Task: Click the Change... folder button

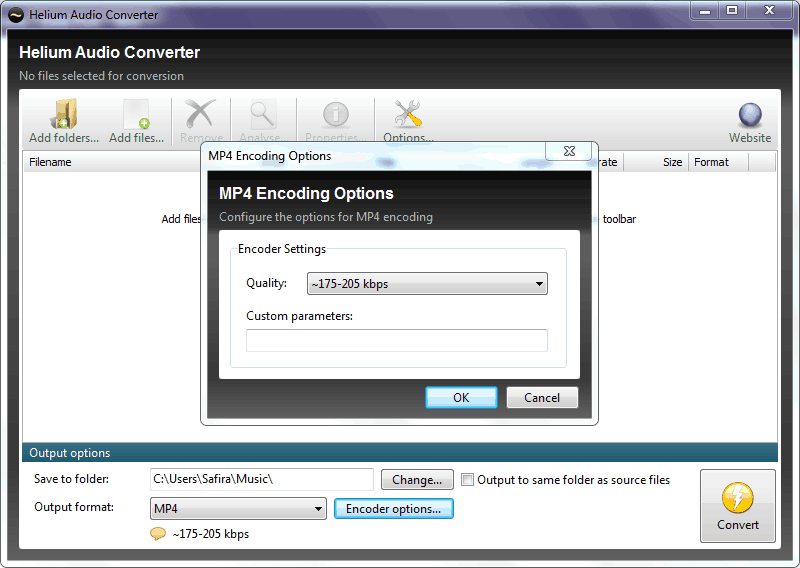Action: pos(417,480)
